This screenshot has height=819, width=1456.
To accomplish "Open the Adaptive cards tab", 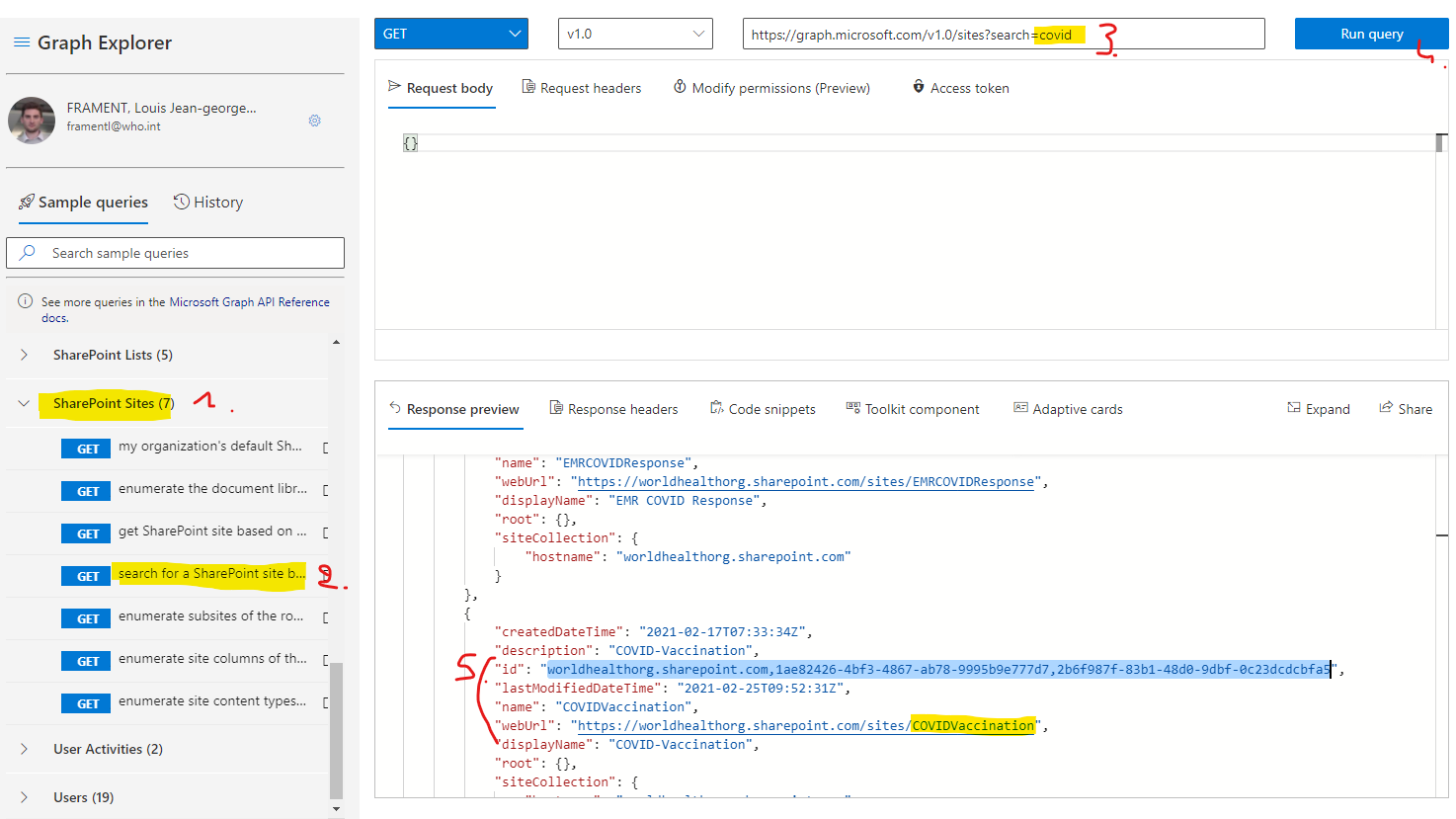I will [x=1068, y=409].
